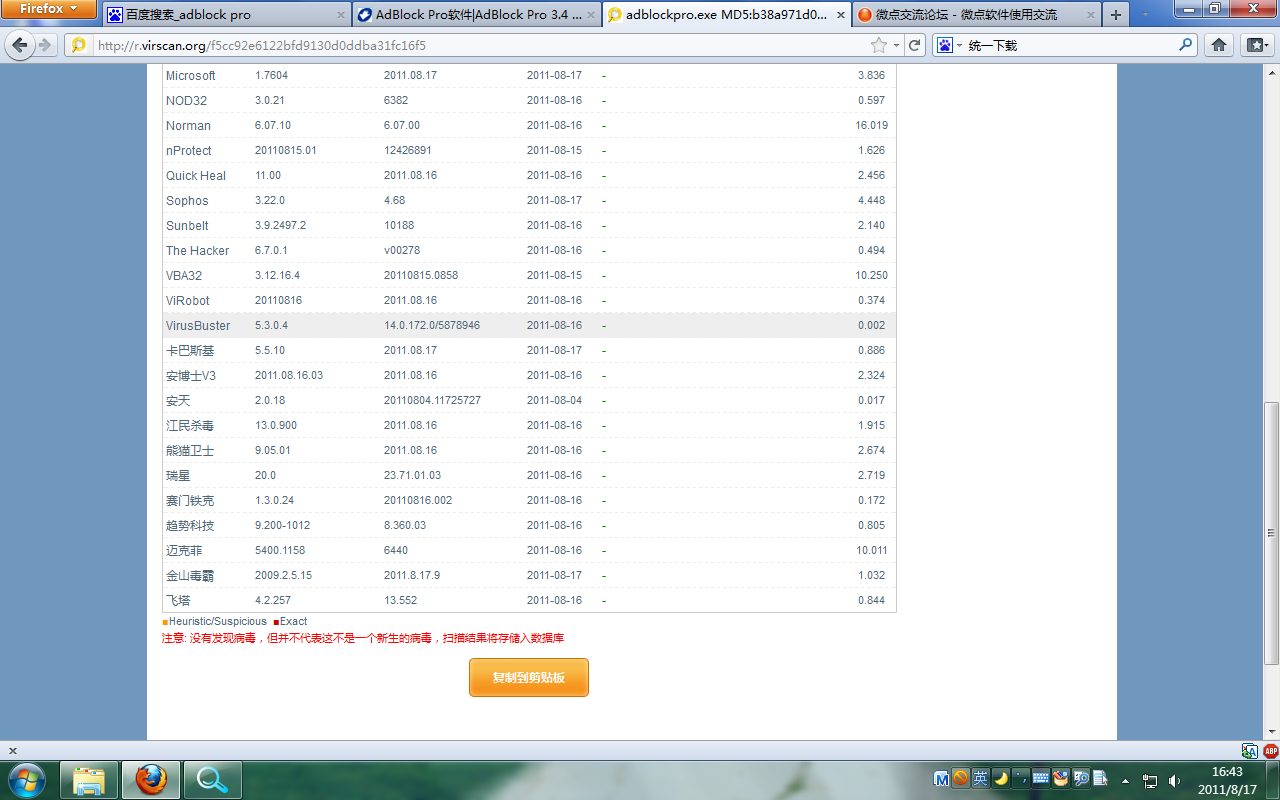Click the orange prohibited-sign language bar icon

coord(960,778)
